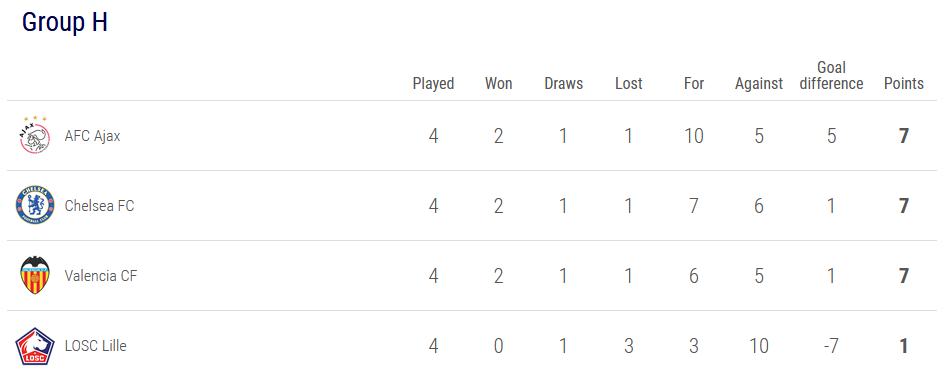Select Ajax's goals for value 10
The height and width of the screenshot is (378, 941).
click(x=694, y=136)
